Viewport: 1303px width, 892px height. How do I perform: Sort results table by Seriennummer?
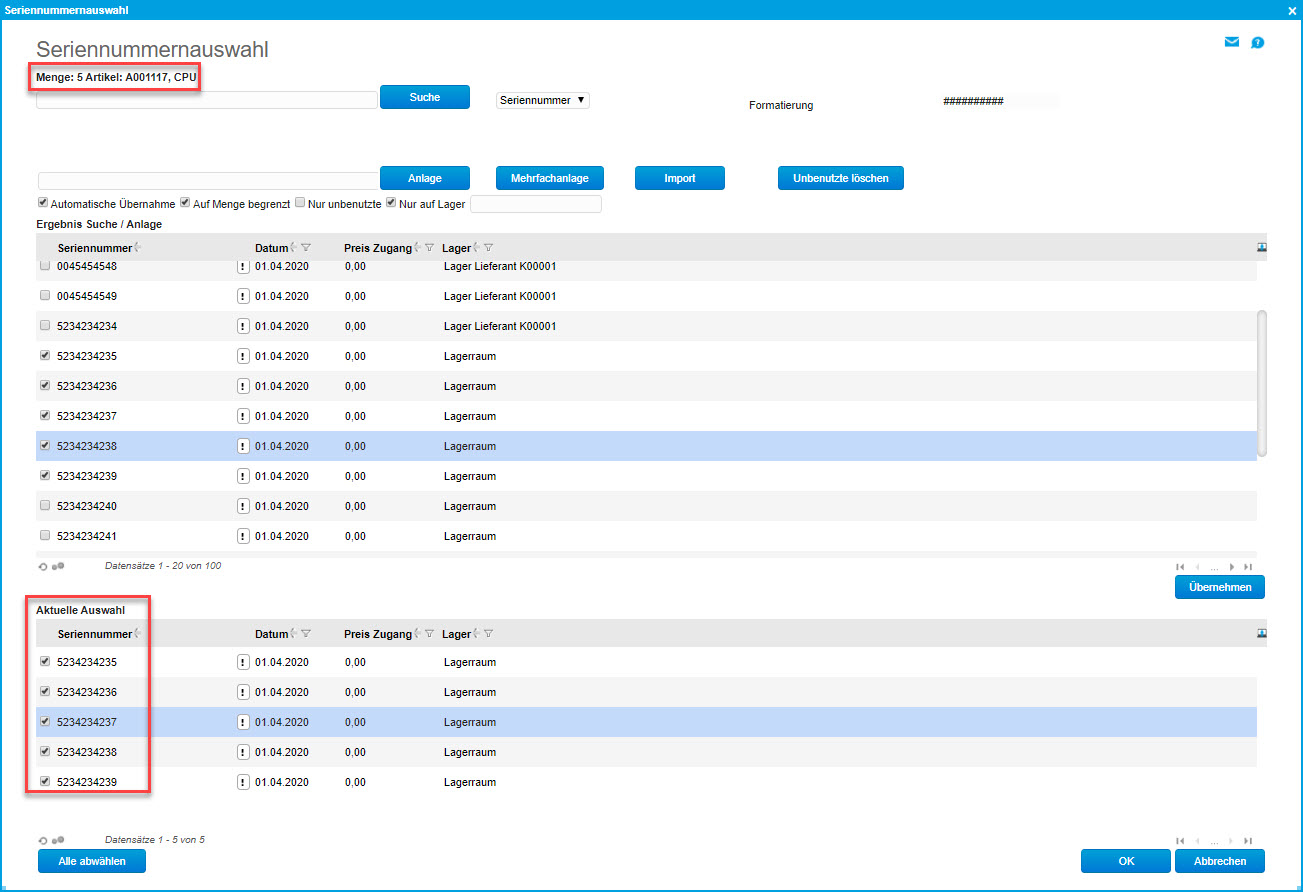[137, 248]
